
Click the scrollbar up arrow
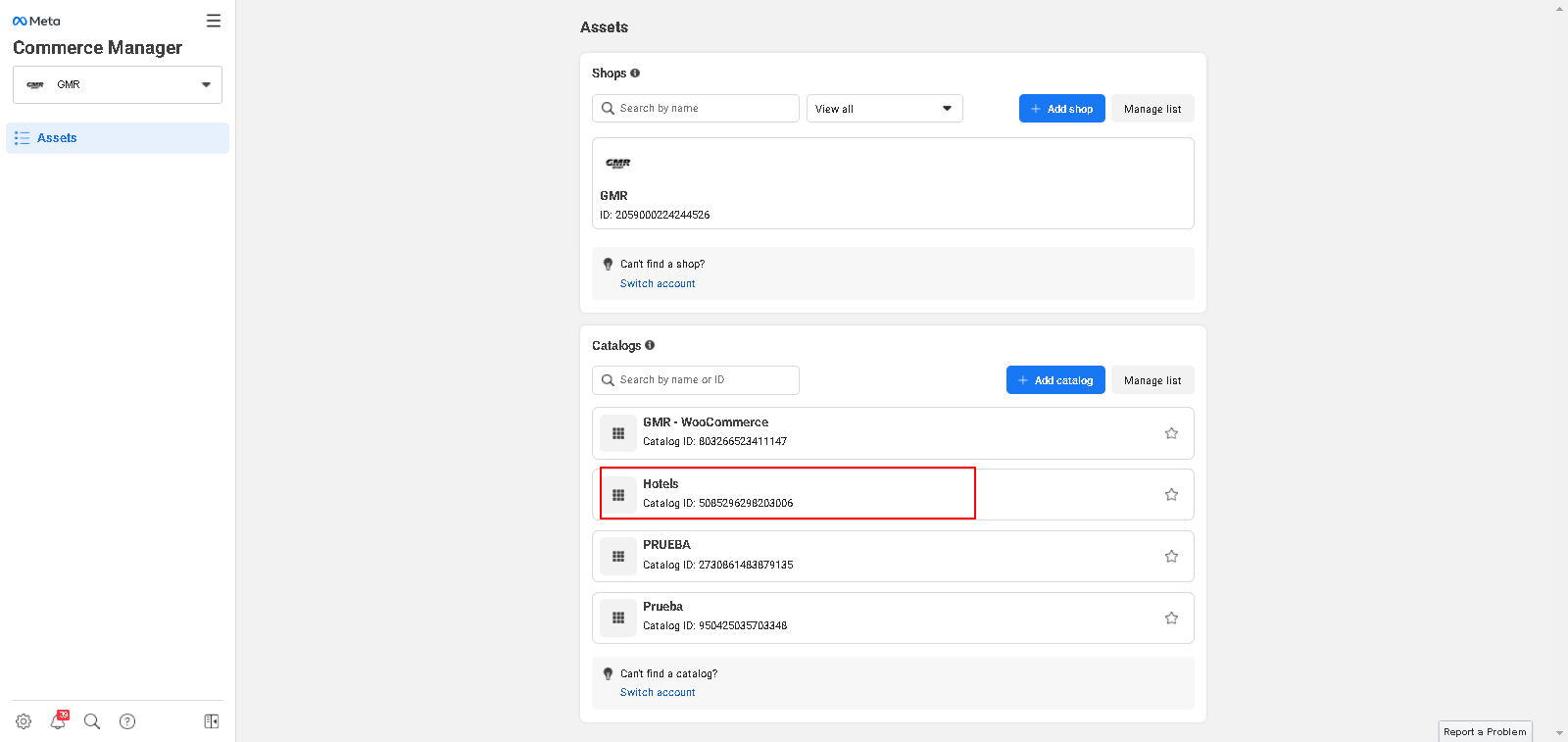pyautogui.click(x=1559, y=8)
